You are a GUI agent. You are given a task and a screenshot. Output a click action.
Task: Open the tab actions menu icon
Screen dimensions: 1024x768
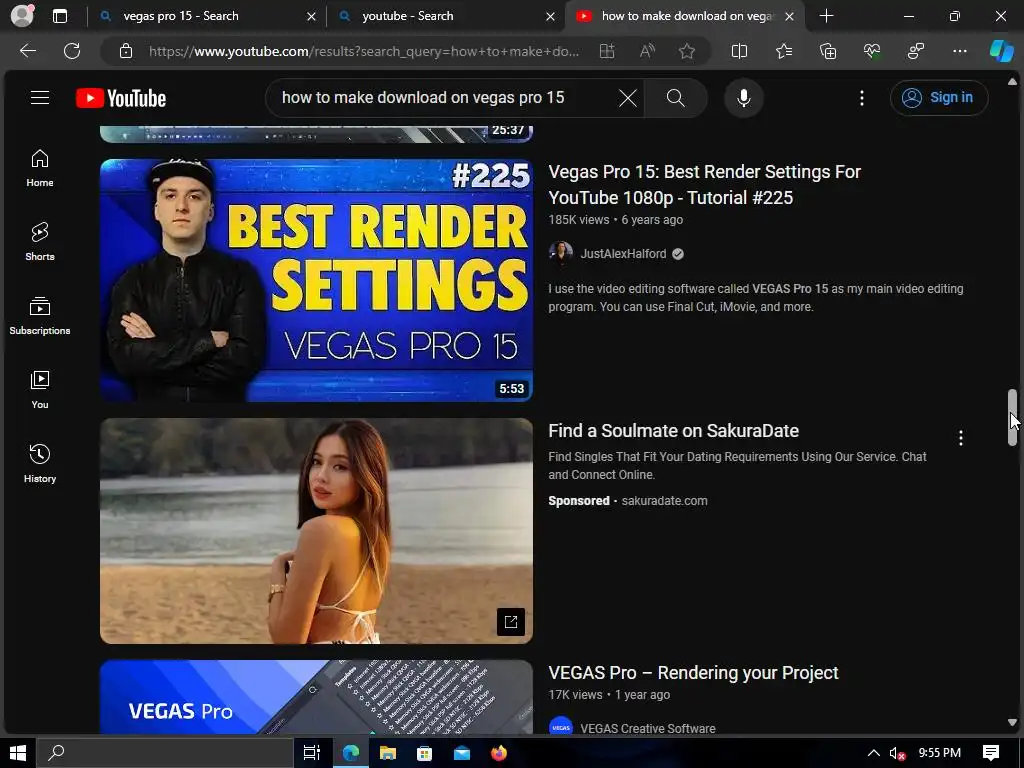59,16
